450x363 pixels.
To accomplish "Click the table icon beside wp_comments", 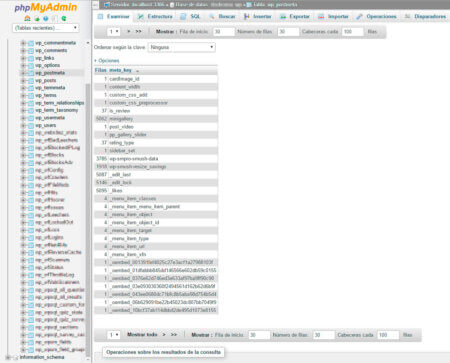I will (x=31, y=51).
